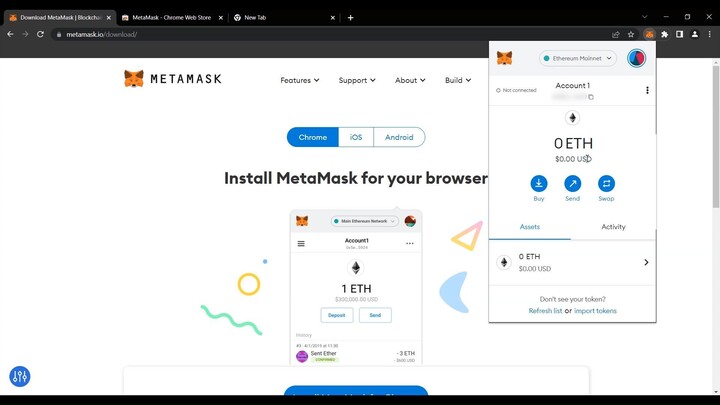Switch to MetaMask Chrome Web Store tab
Viewport: 720px width, 405px height.
tap(172, 17)
